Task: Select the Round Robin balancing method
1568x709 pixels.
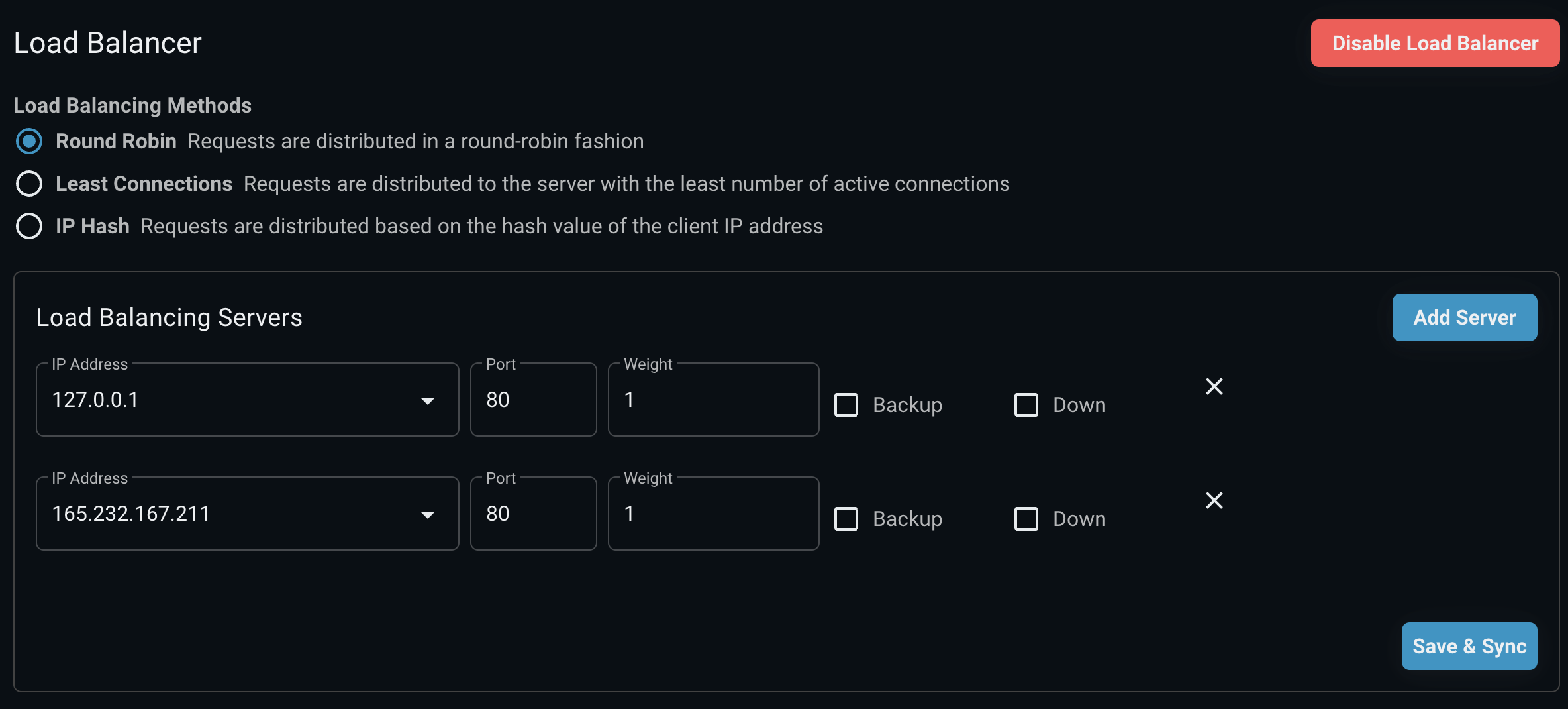Action: (29, 141)
